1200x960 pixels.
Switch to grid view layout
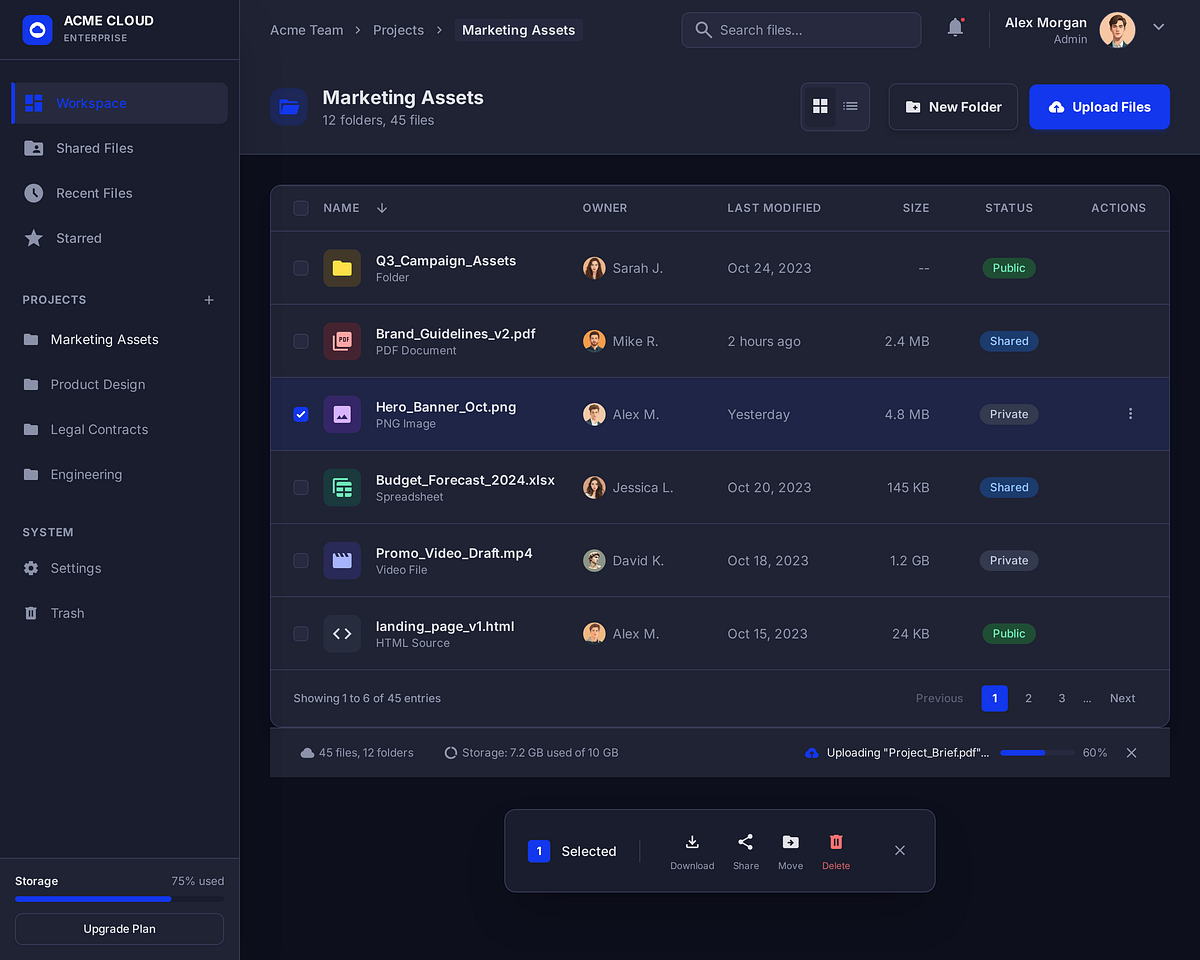(x=820, y=106)
